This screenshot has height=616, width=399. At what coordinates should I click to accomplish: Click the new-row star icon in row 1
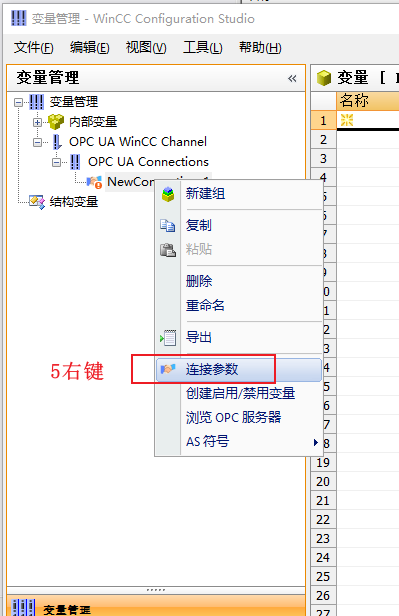pos(347,120)
